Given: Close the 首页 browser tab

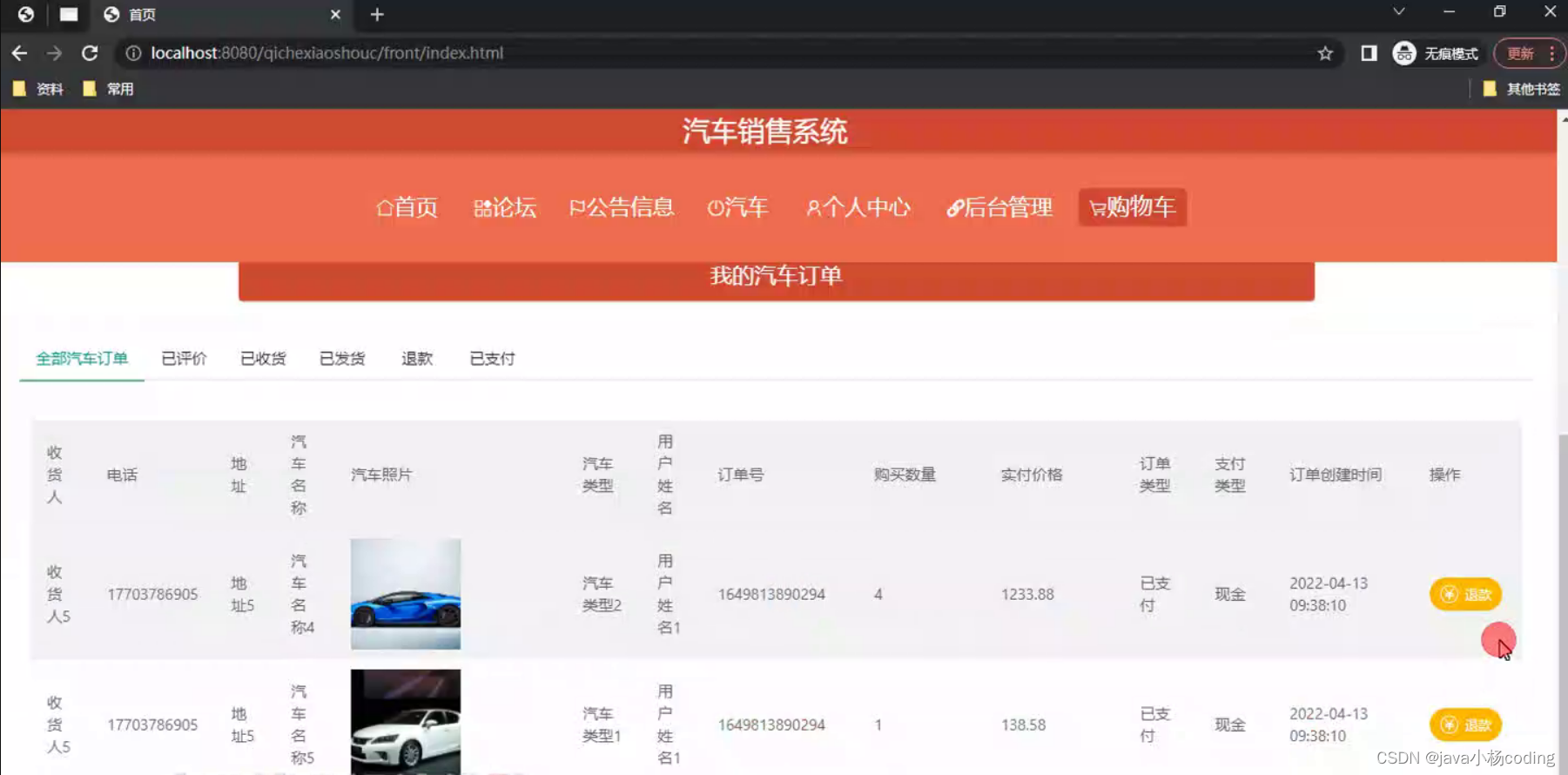Looking at the screenshot, I should pos(335,15).
